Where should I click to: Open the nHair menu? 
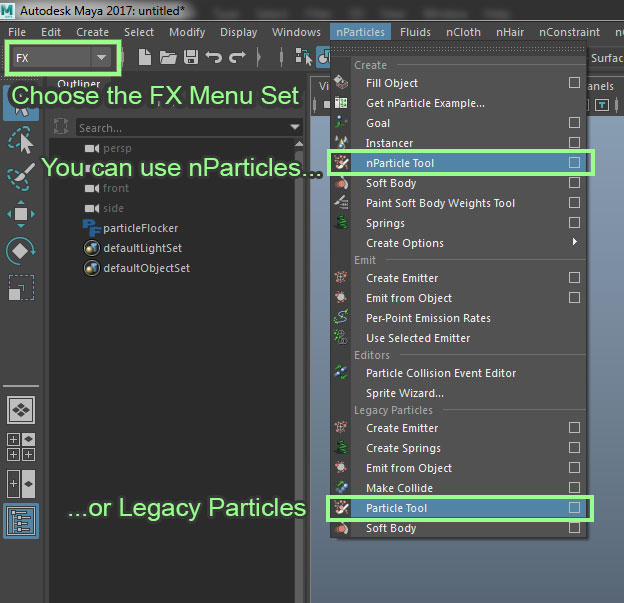tap(510, 32)
